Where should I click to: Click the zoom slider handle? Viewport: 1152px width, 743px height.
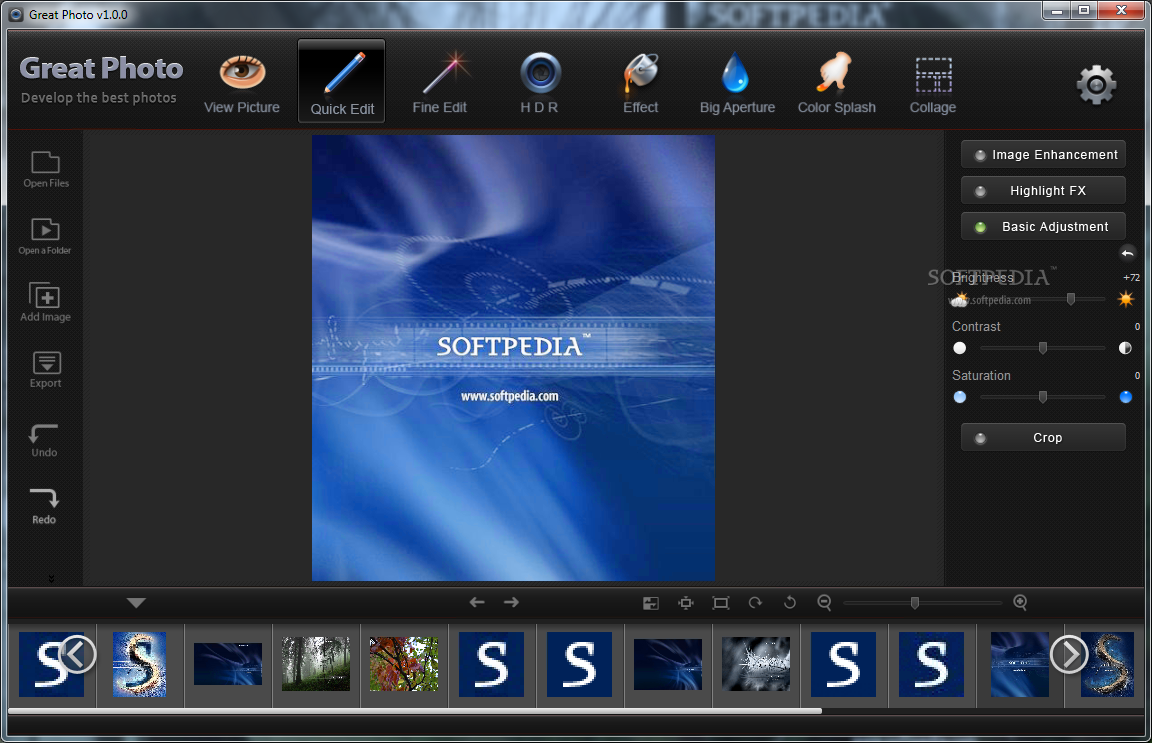coord(915,603)
